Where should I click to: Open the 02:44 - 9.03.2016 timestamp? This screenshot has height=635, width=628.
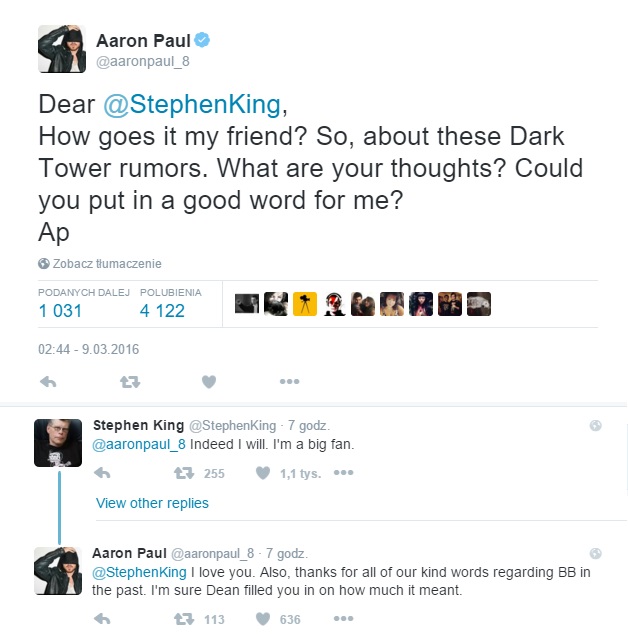pos(89,350)
